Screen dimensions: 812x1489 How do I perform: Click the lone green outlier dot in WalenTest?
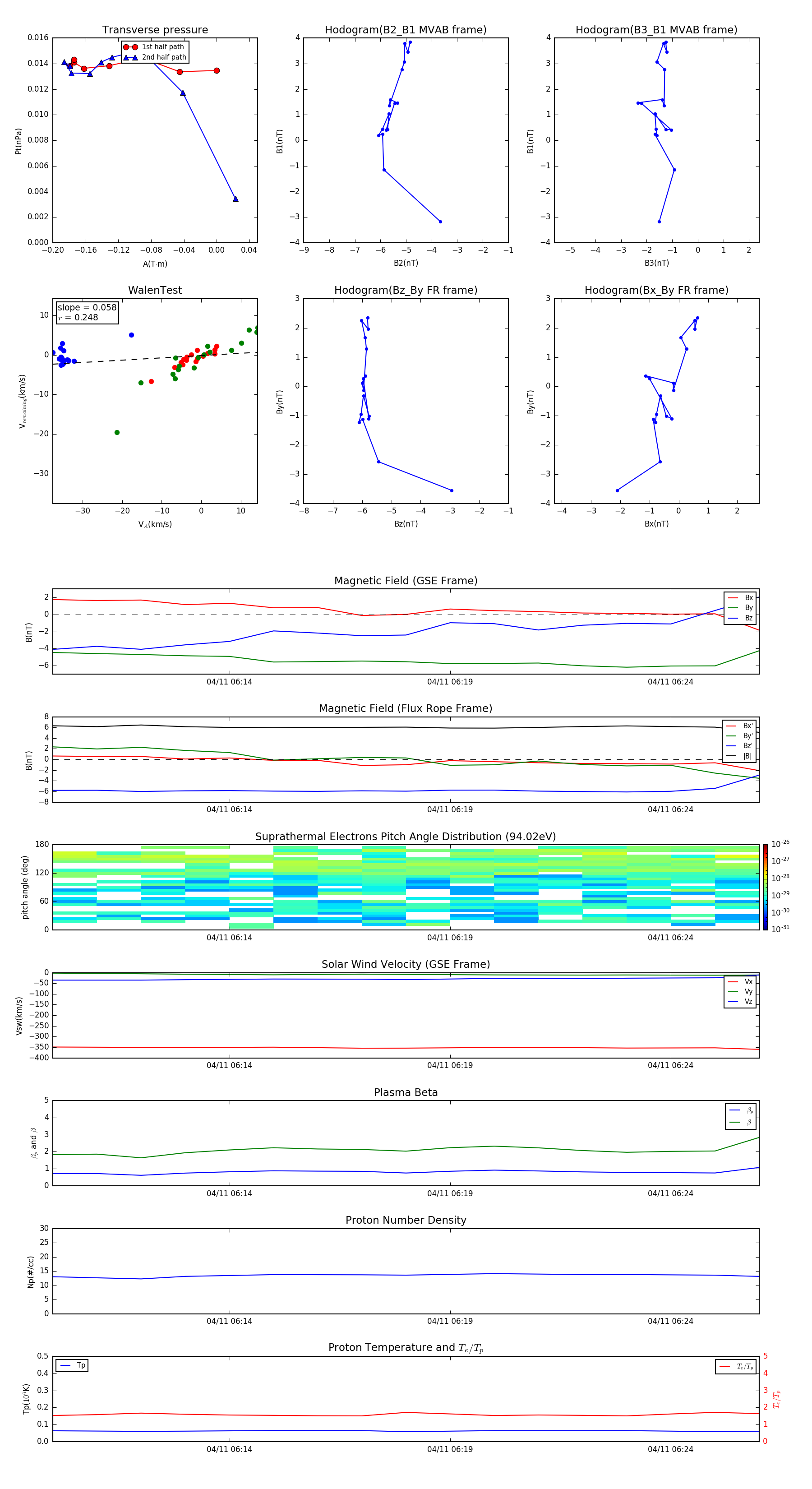click(x=117, y=432)
